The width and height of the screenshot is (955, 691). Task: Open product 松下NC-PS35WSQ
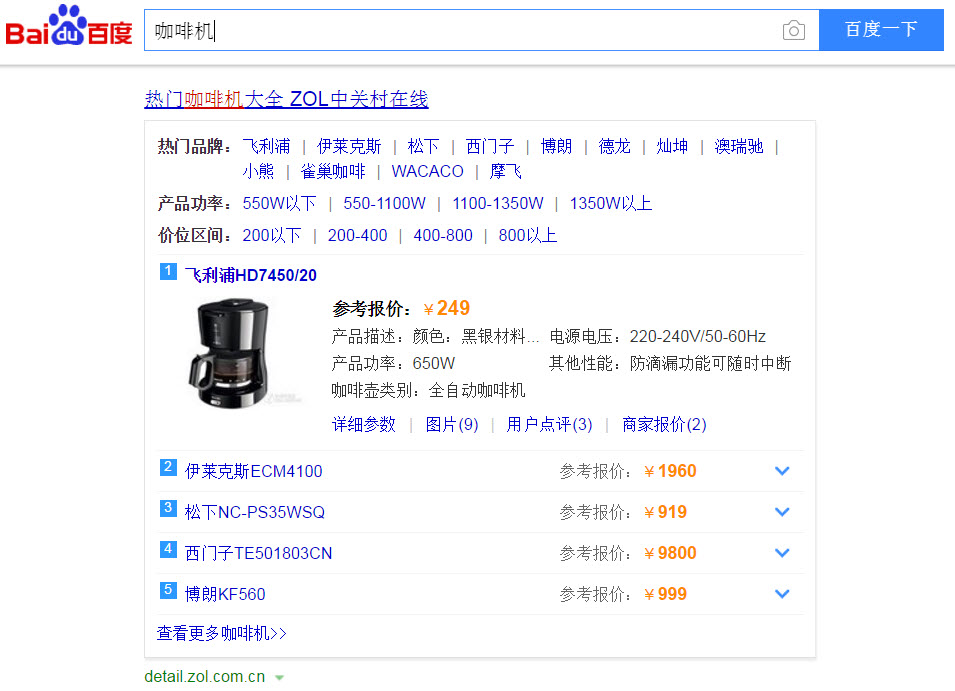[x=255, y=512]
